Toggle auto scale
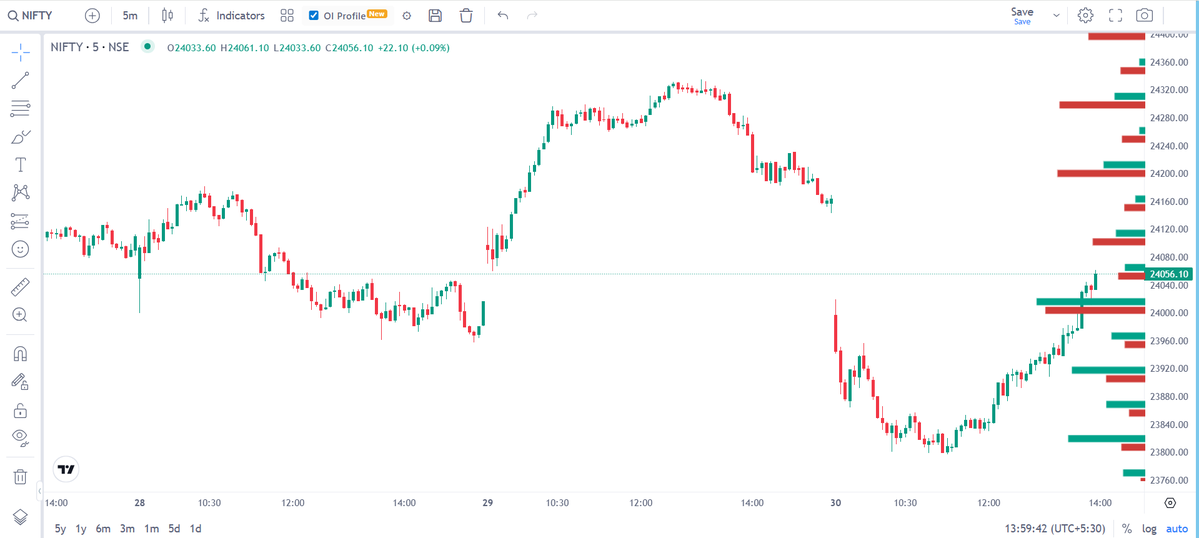Image resolution: width=1199 pixels, height=538 pixels. [x=1178, y=528]
